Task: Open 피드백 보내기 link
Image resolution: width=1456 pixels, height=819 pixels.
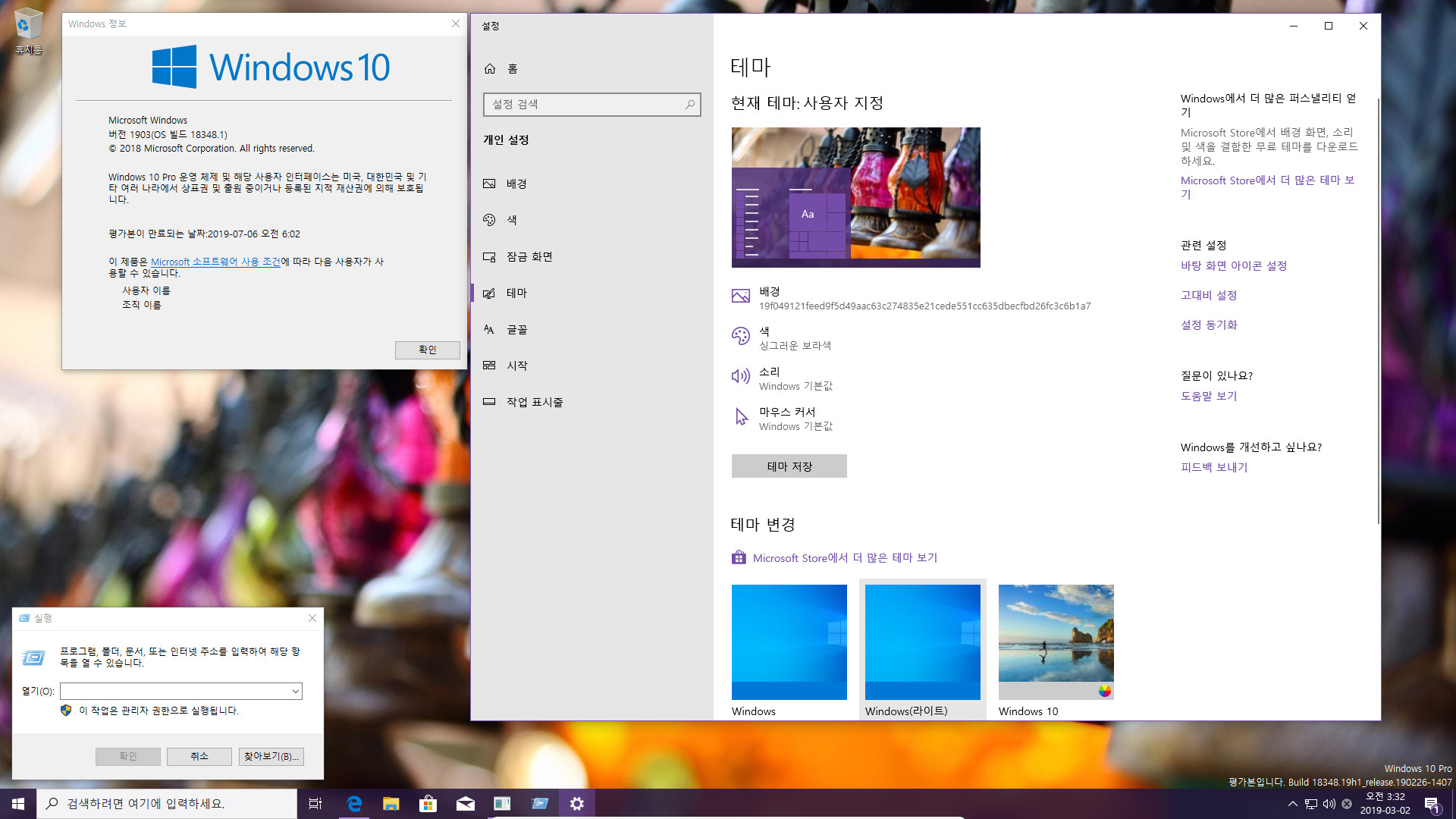Action: 1214,468
